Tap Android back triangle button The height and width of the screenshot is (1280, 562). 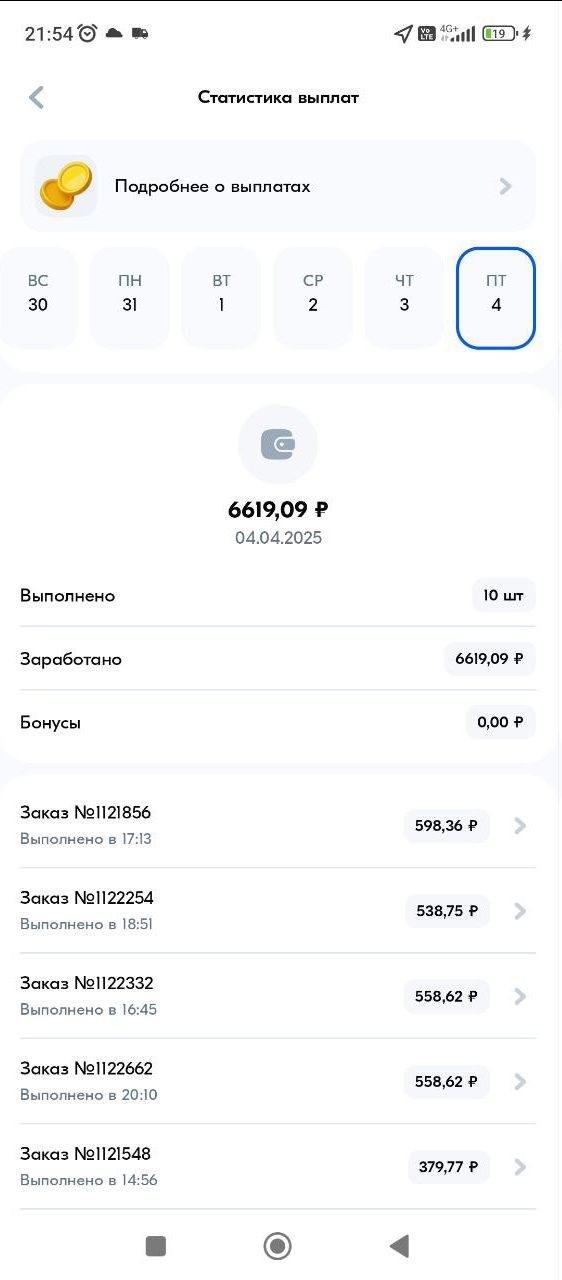(x=399, y=1245)
